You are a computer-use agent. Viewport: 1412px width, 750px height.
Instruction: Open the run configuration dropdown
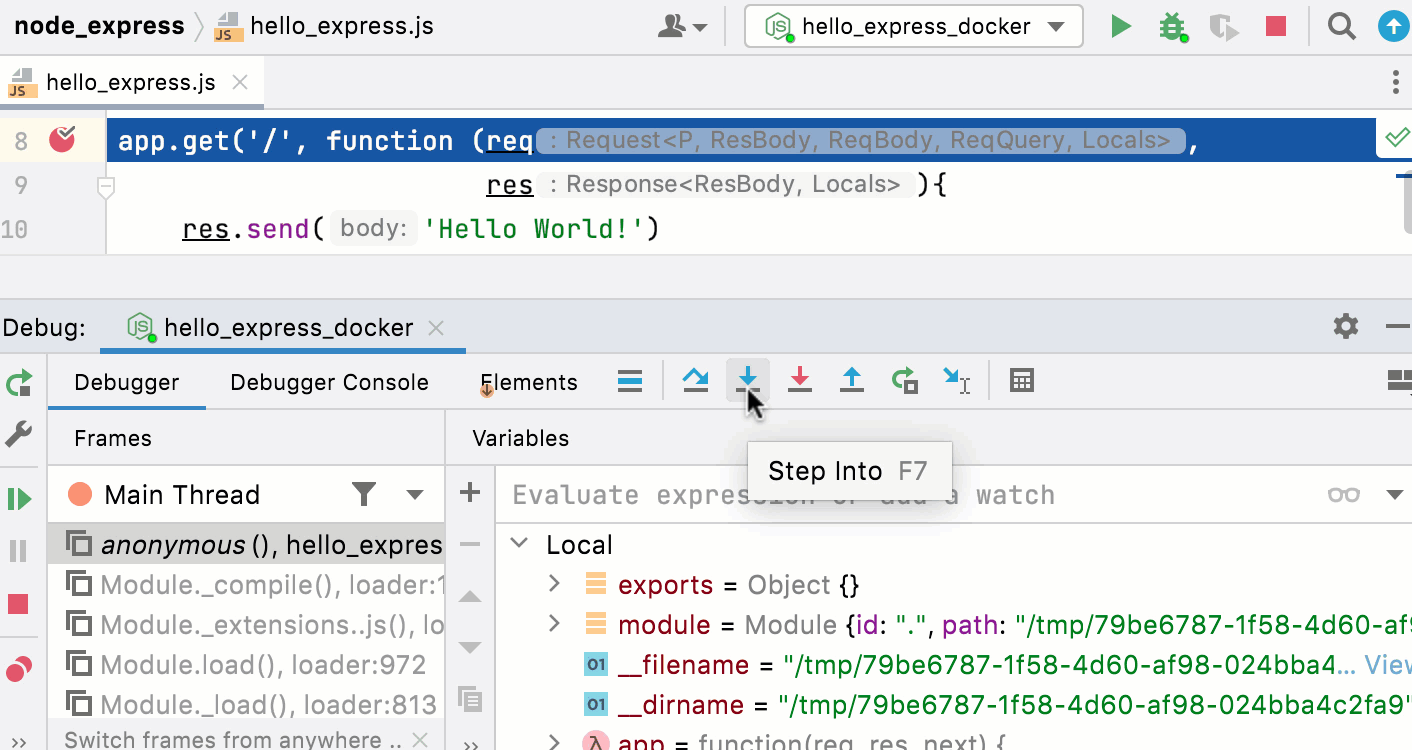pyautogui.click(x=1057, y=26)
